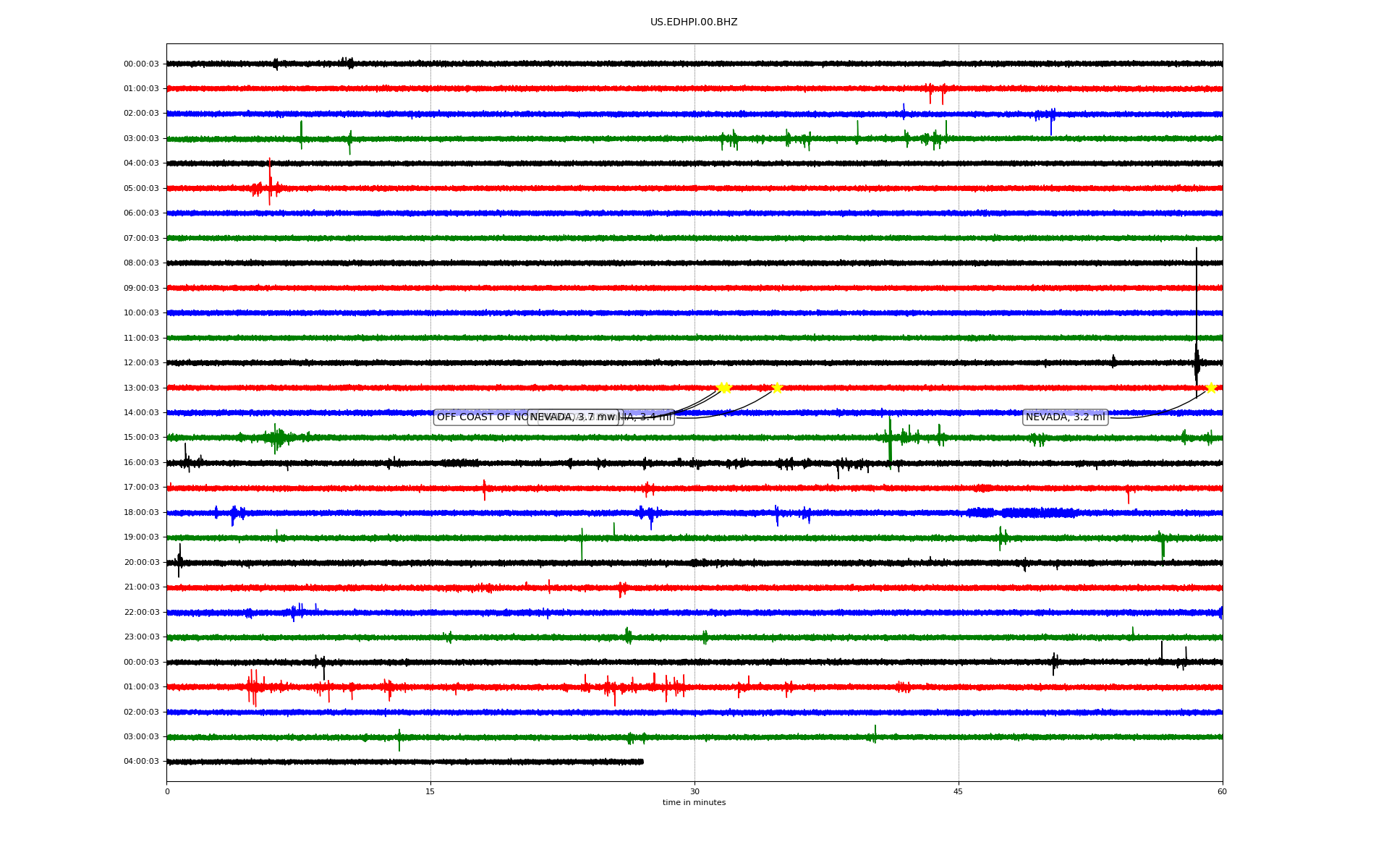Click the yellow star nearest the right plot edge

pos(1211,388)
